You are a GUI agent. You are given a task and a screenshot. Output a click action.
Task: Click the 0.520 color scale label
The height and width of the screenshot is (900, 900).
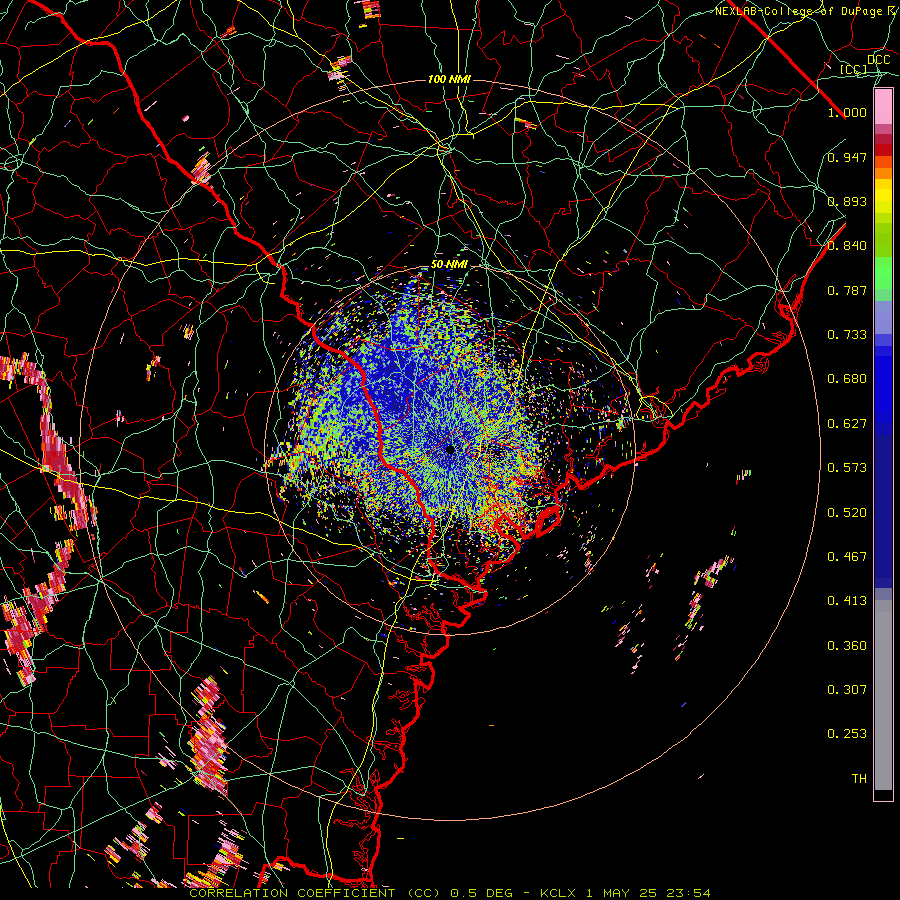tap(847, 513)
